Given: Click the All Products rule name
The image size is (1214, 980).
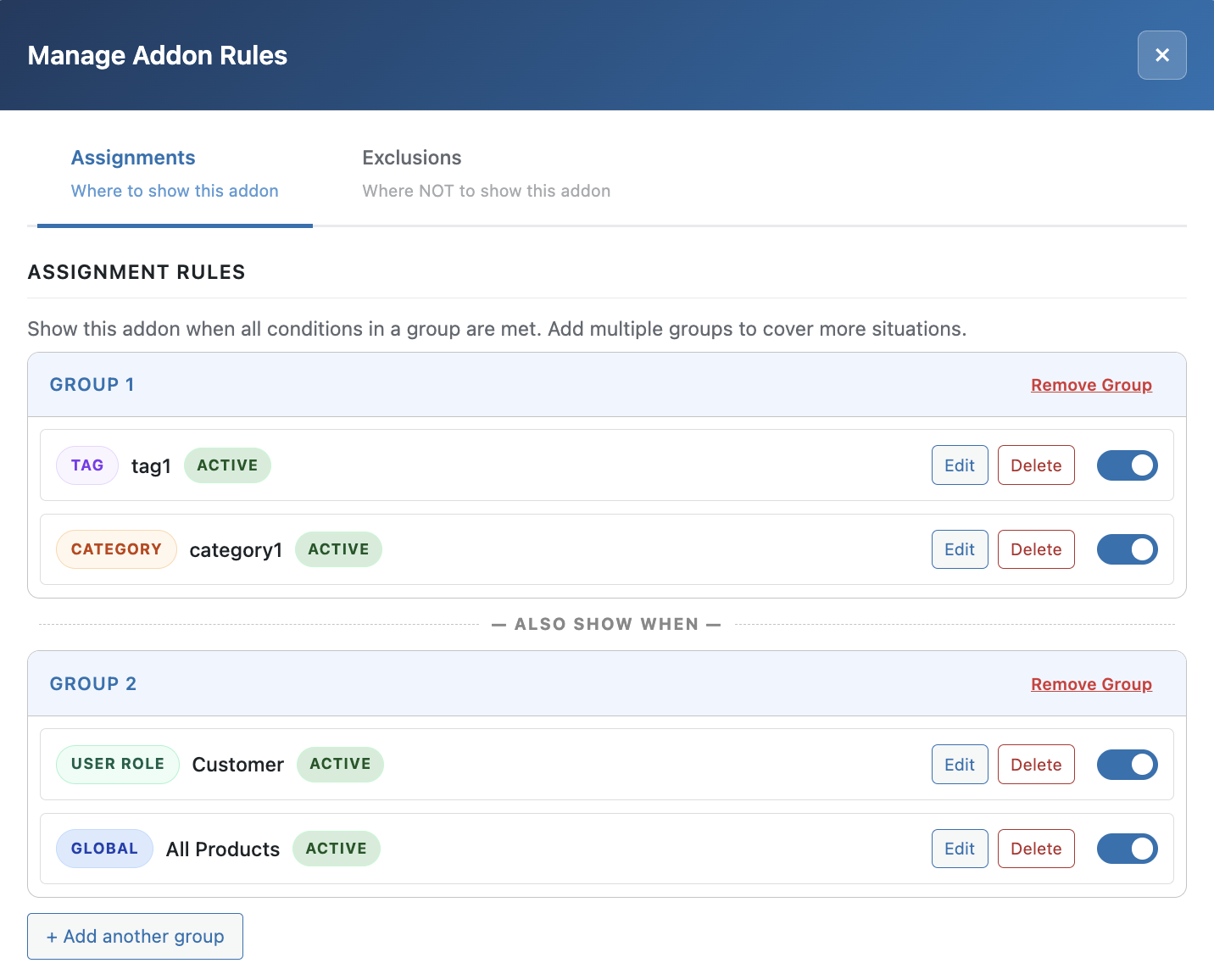Looking at the screenshot, I should point(223,849).
